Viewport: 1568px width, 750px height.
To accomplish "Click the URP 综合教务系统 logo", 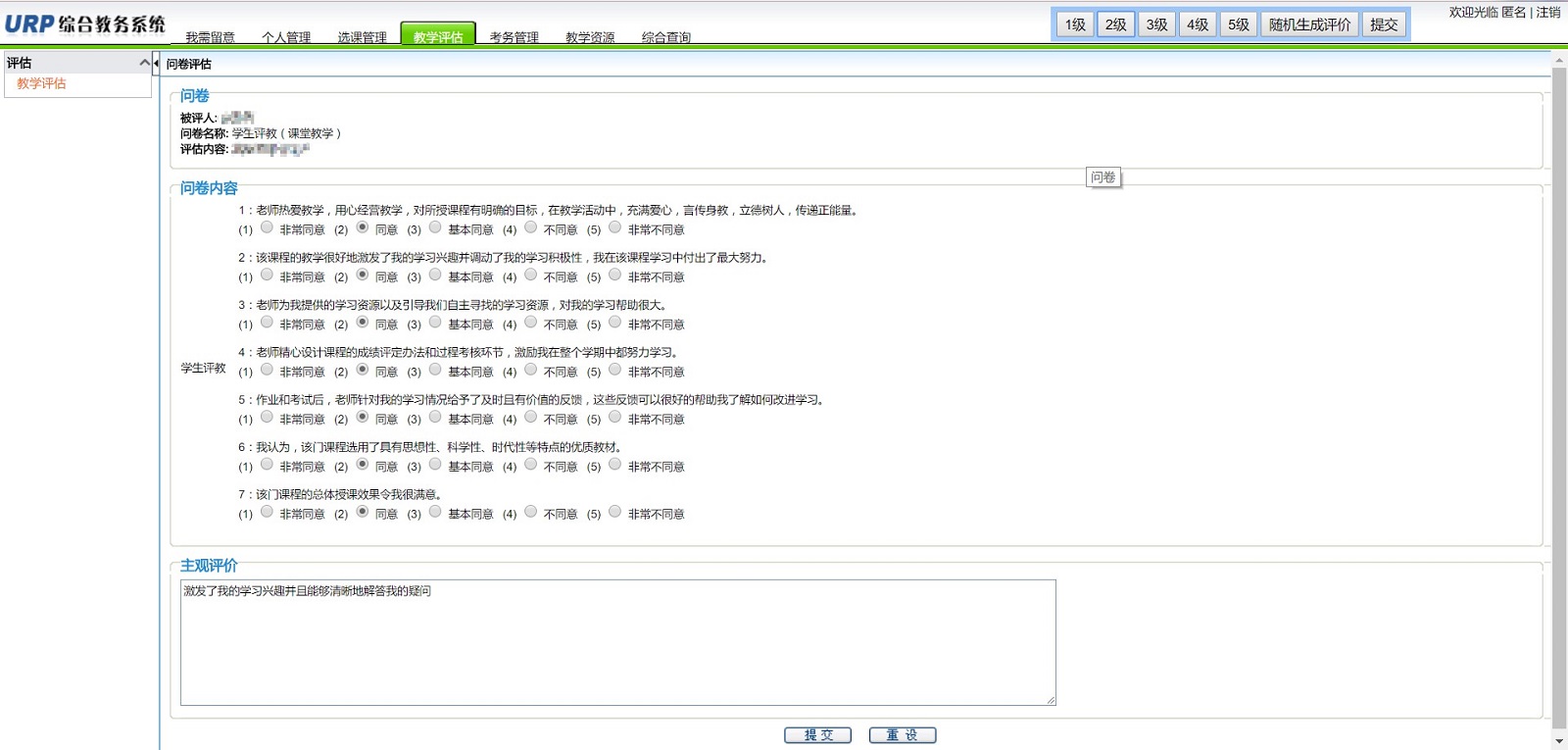I will [x=84, y=25].
